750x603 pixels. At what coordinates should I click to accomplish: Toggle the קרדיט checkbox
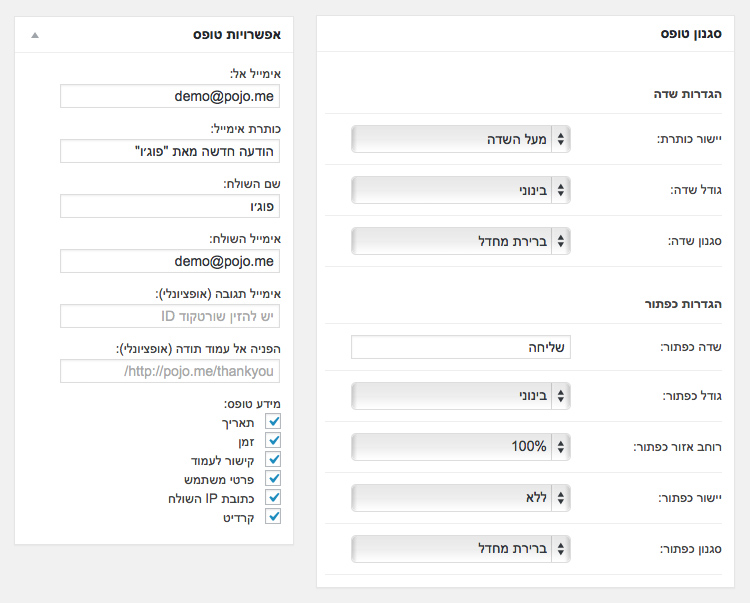point(273,516)
